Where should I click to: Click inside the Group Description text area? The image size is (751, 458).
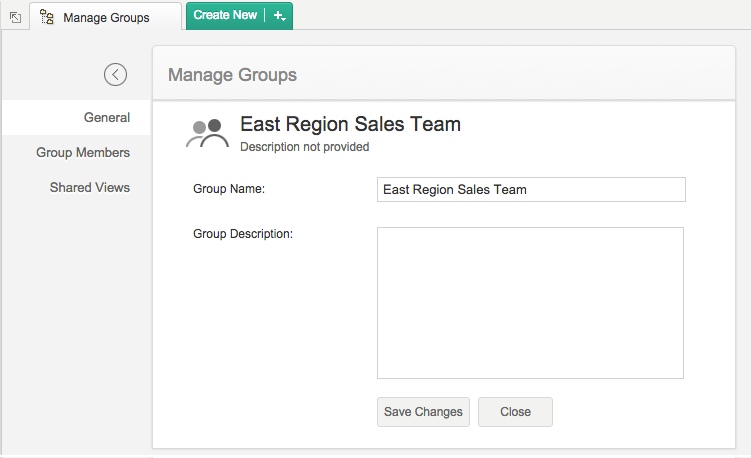(x=530, y=302)
